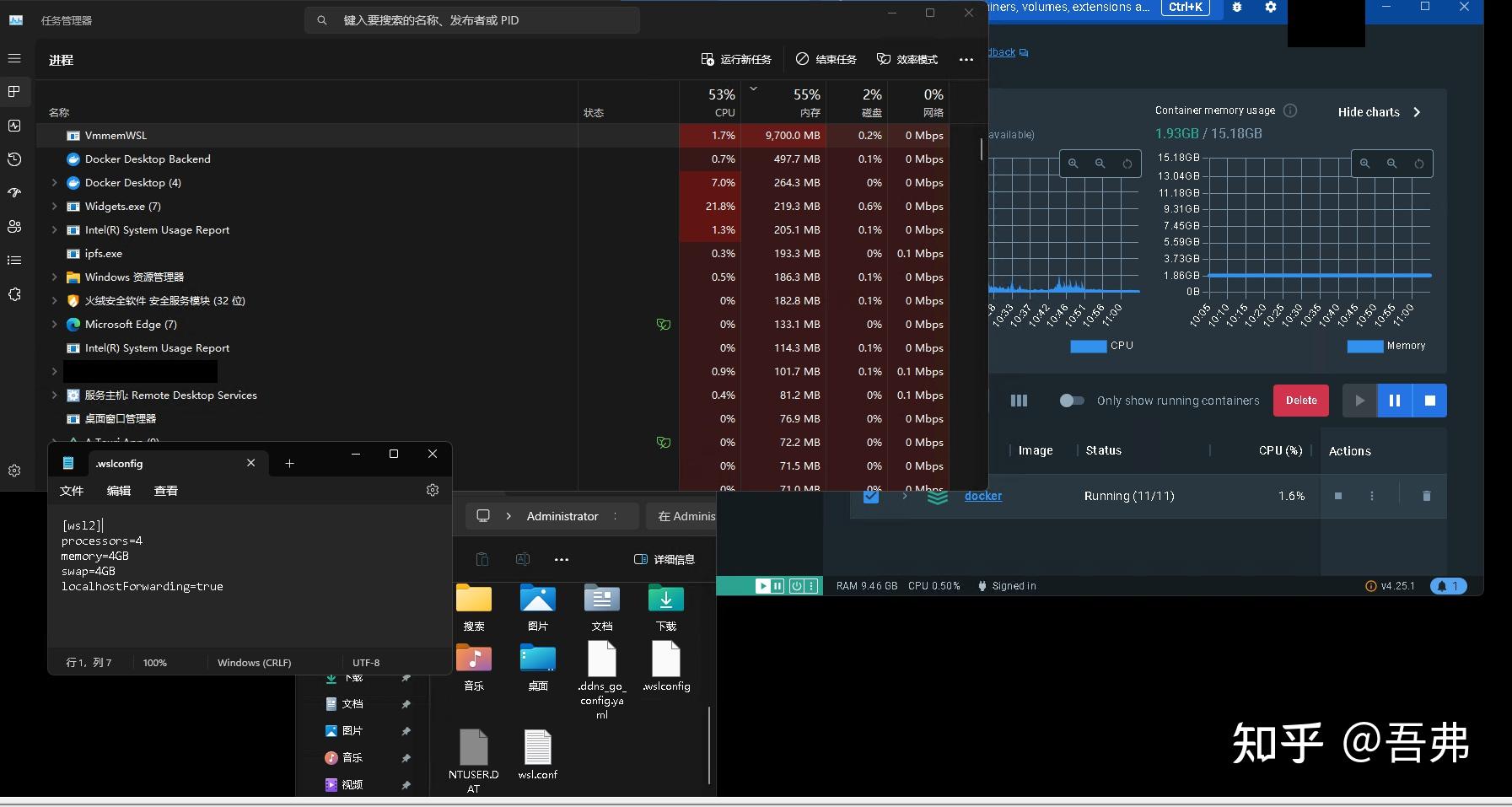
Task: Open the Performance view in Task Manager sidebar
Action: (x=14, y=125)
